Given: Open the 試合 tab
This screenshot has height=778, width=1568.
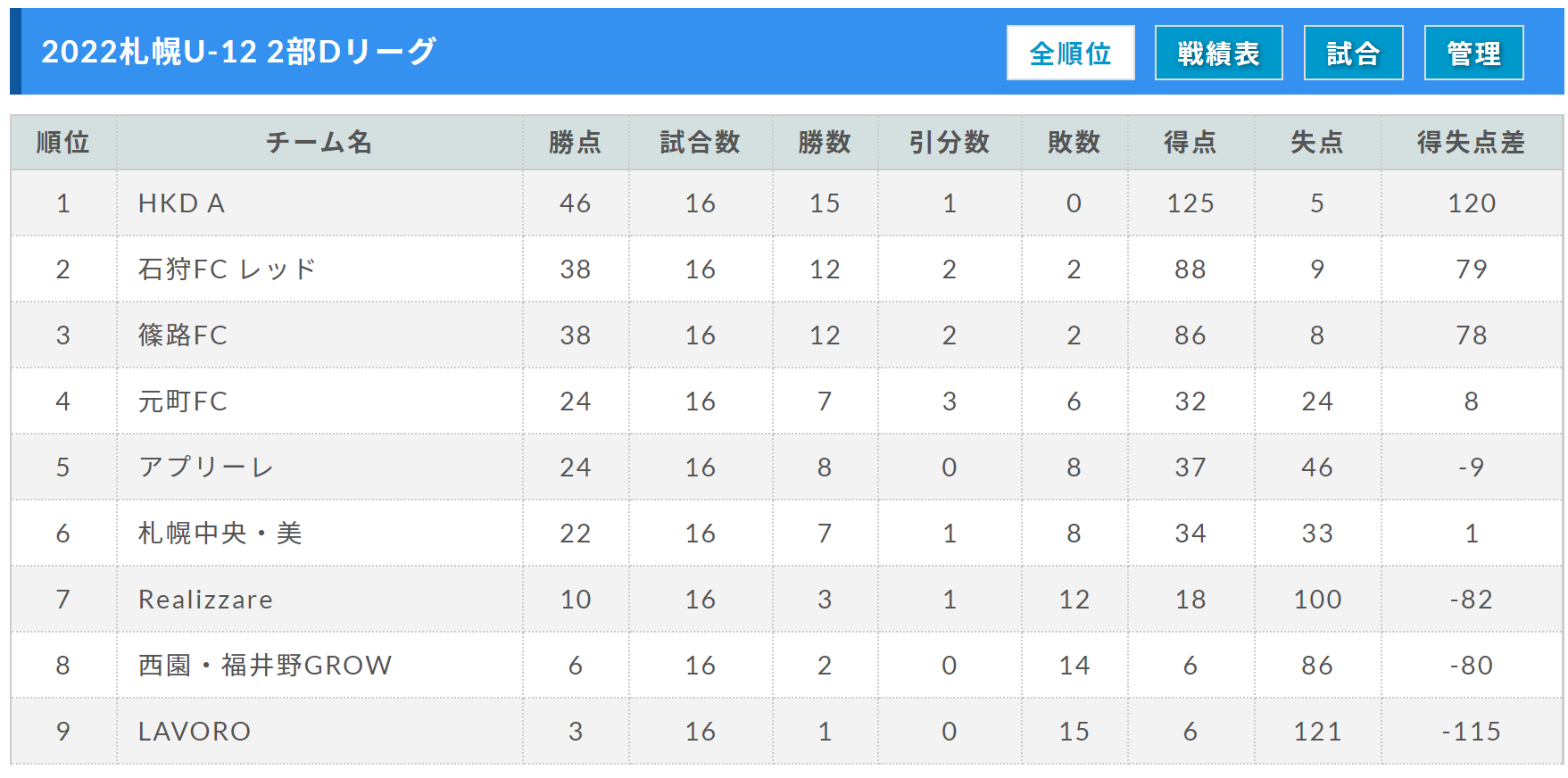Looking at the screenshot, I should point(1353,53).
